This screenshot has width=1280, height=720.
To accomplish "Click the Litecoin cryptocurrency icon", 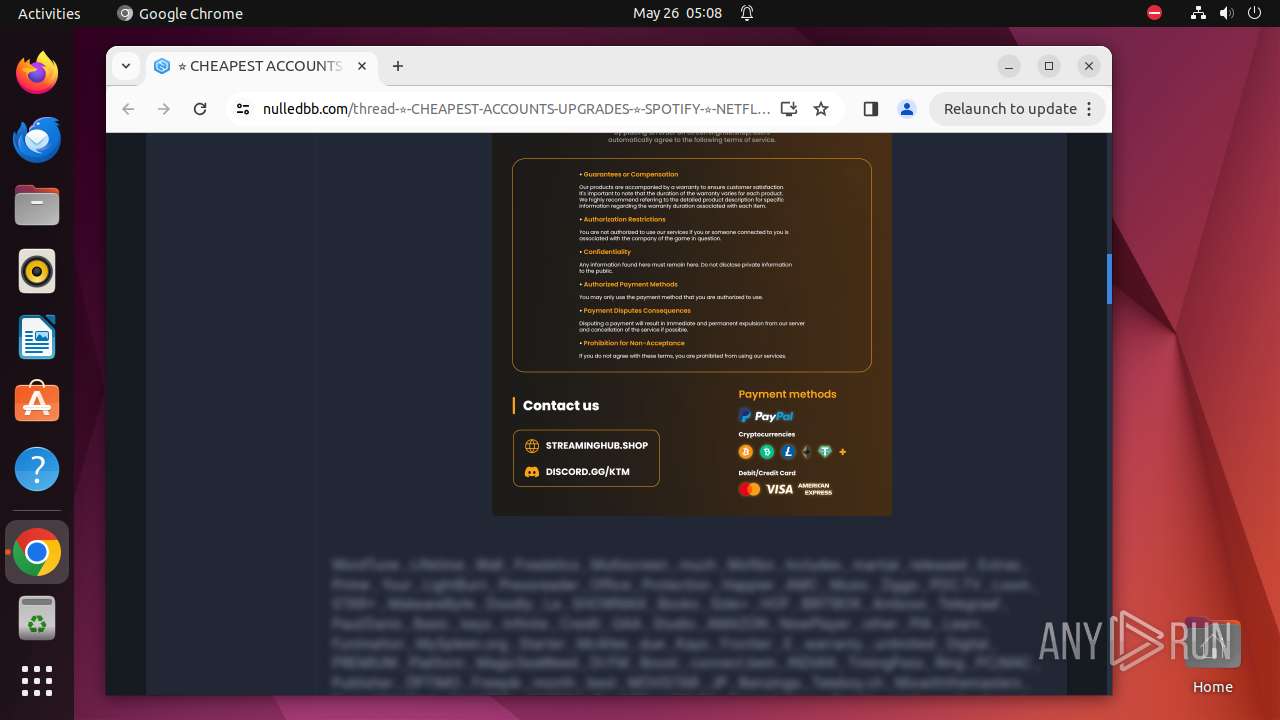I will [787, 452].
